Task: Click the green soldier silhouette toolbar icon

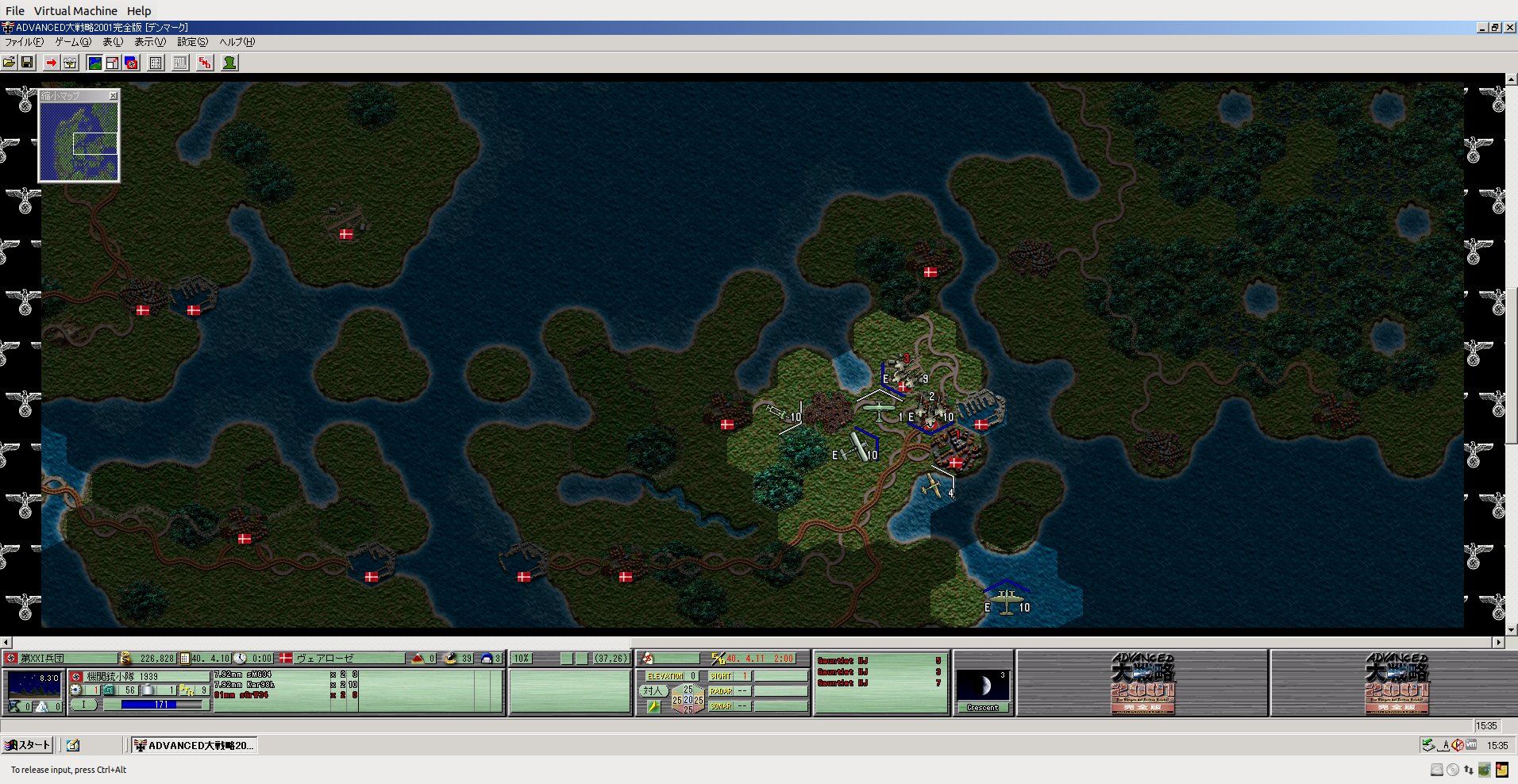Action: (229, 63)
